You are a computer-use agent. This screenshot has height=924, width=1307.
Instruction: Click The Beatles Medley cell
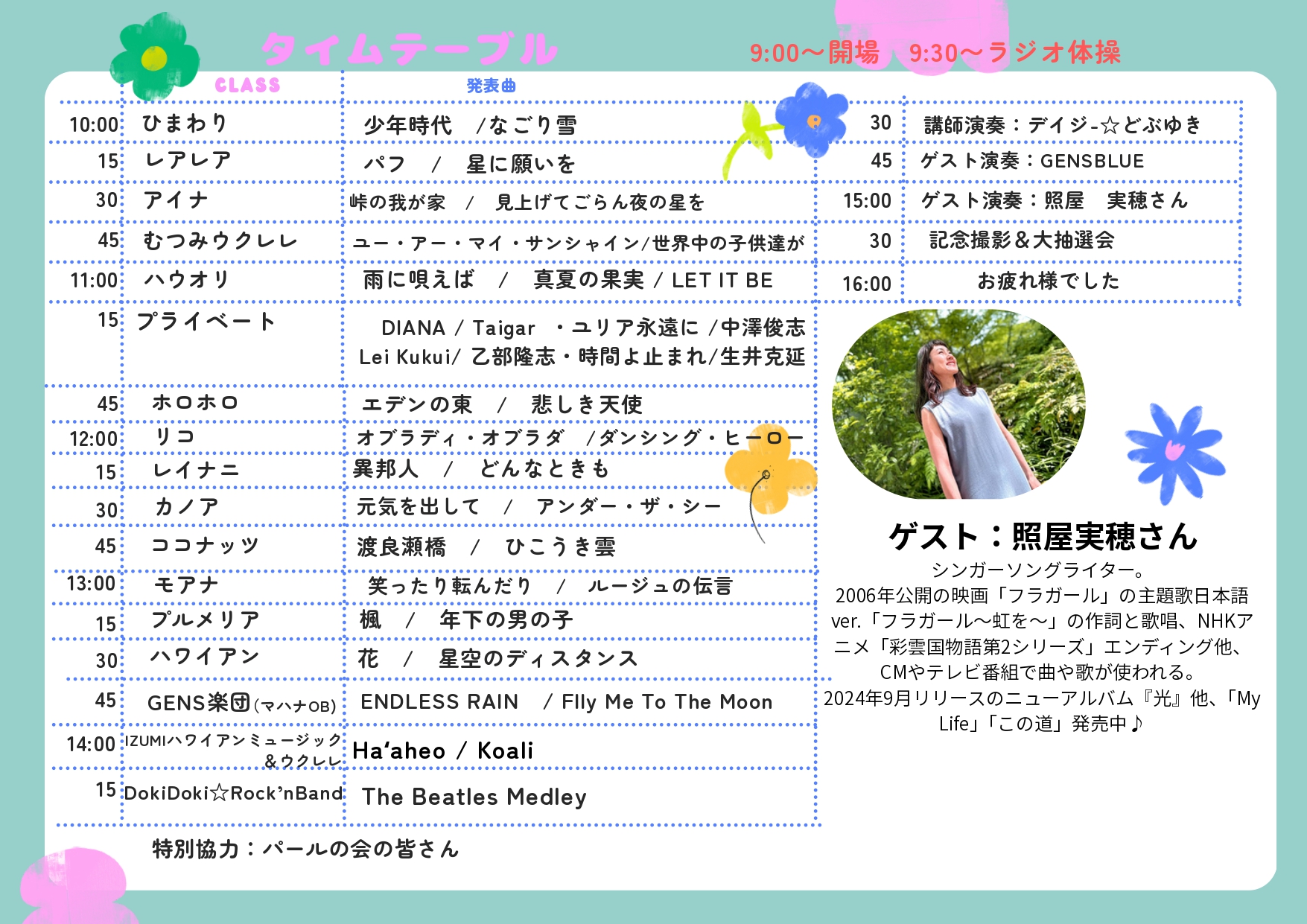474,797
